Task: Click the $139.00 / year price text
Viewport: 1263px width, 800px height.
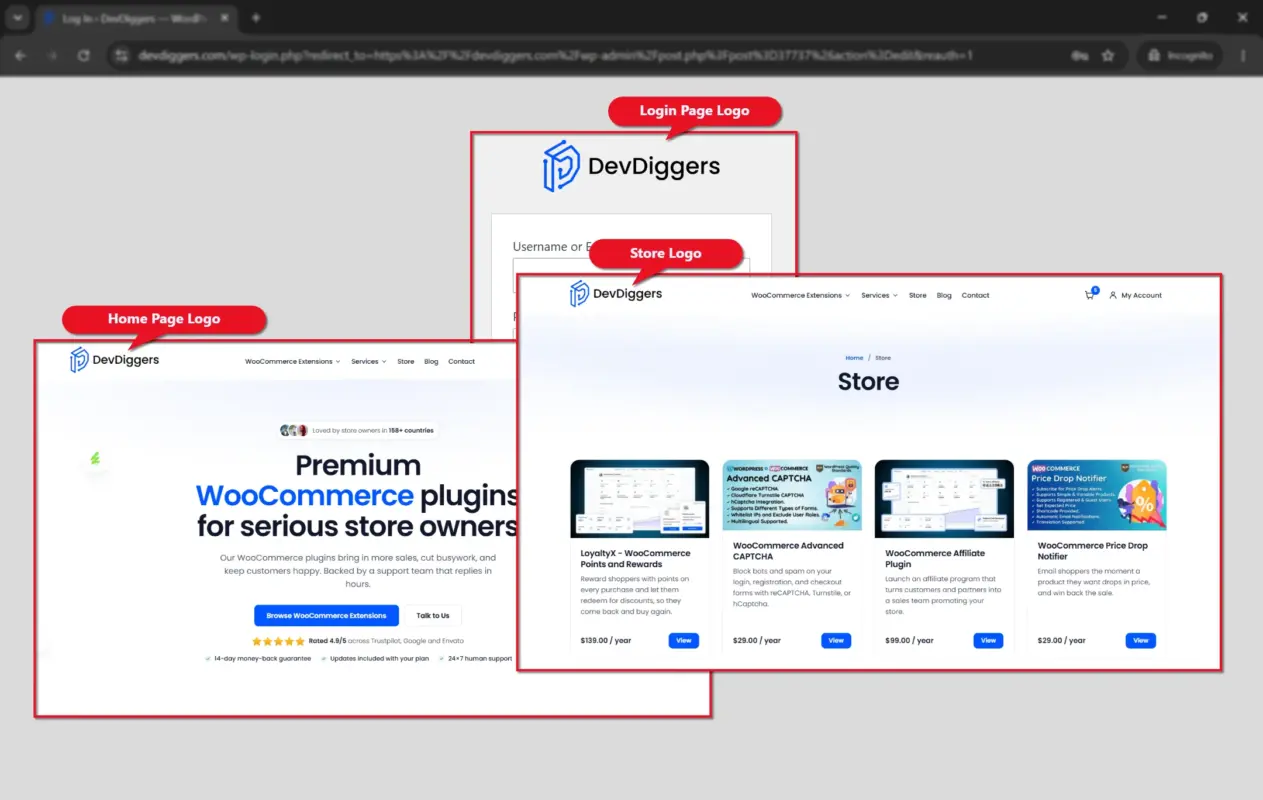Action: [606, 640]
